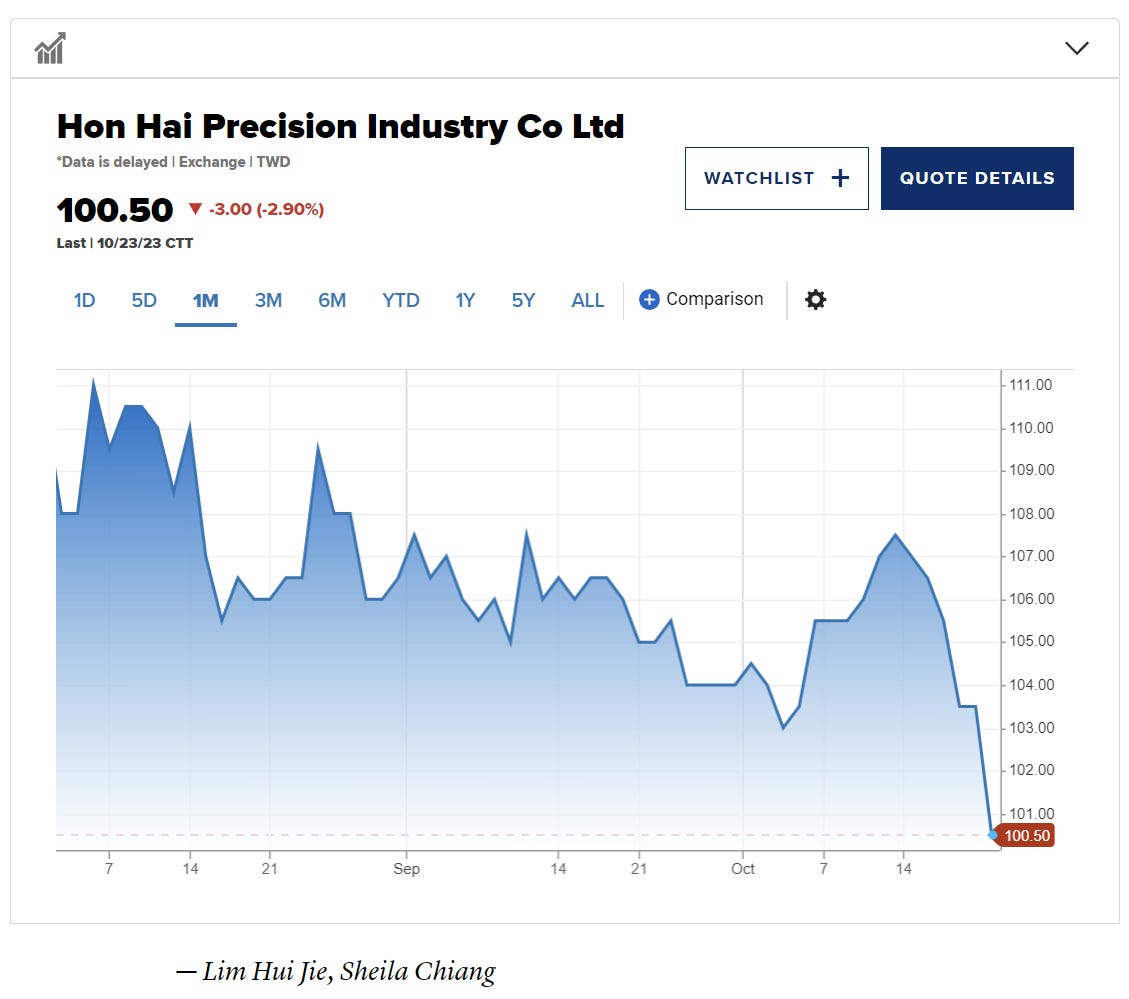Switch chart to 3M range
The height and width of the screenshot is (999, 1129).
click(x=268, y=300)
